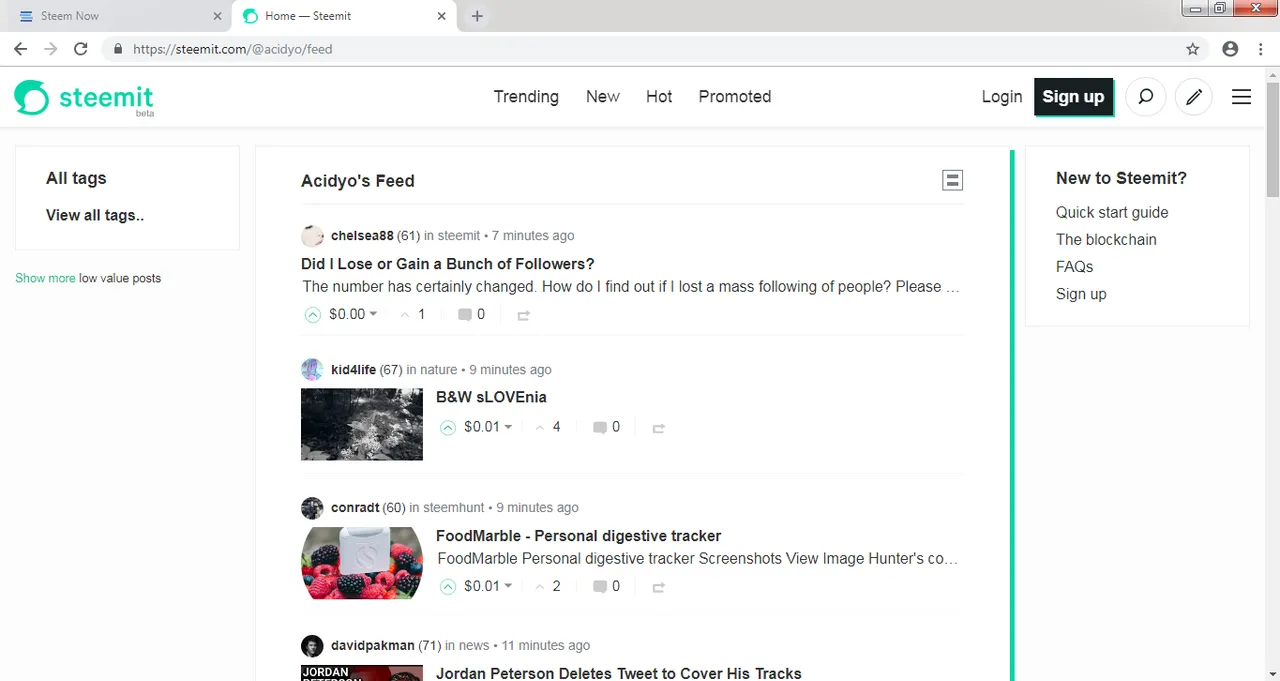Click the B&W sLOVEnia thumbnail
The width and height of the screenshot is (1280, 681).
(x=362, y=424)
